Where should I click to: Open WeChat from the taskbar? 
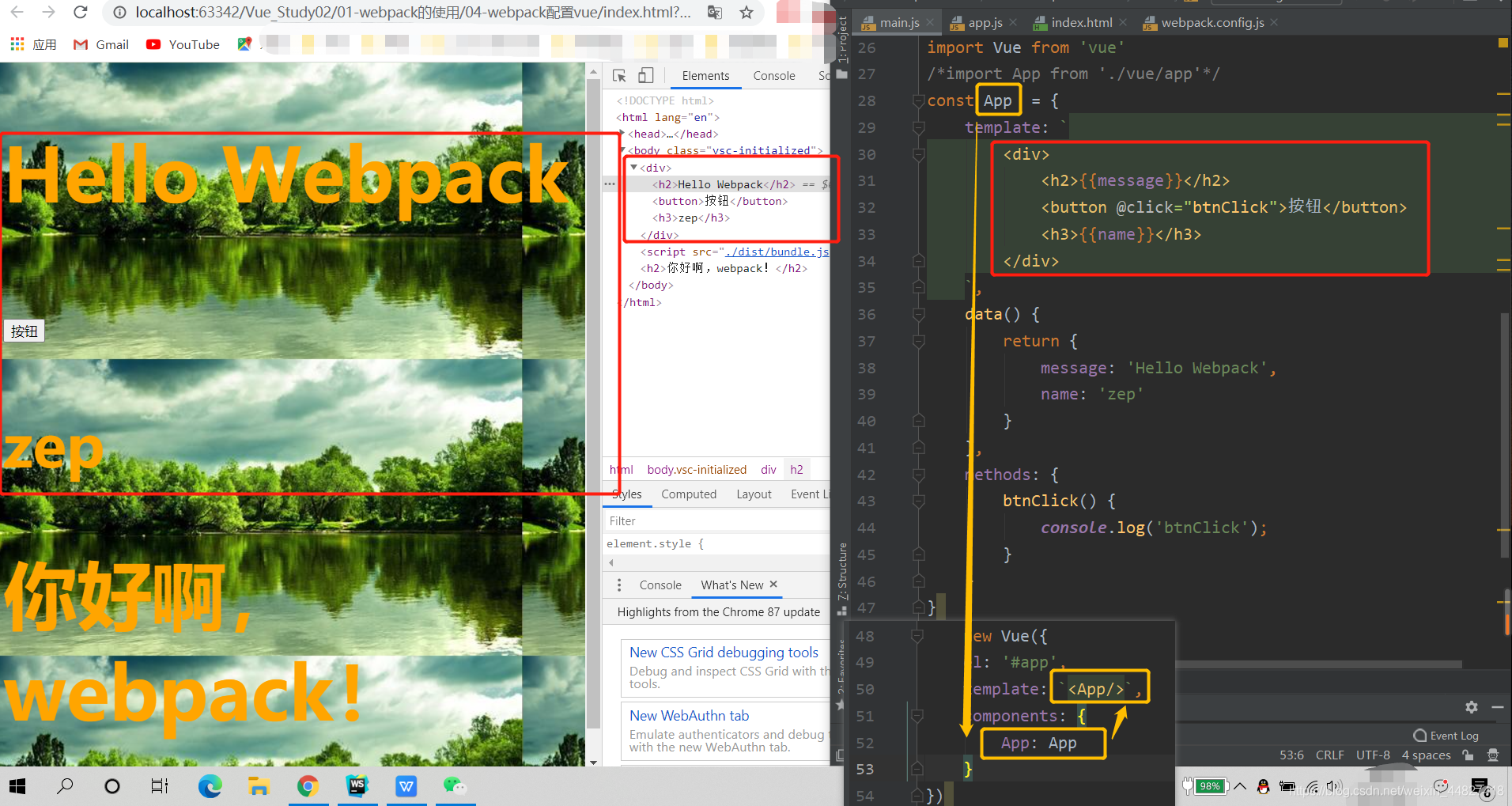(x=454, y=786)
